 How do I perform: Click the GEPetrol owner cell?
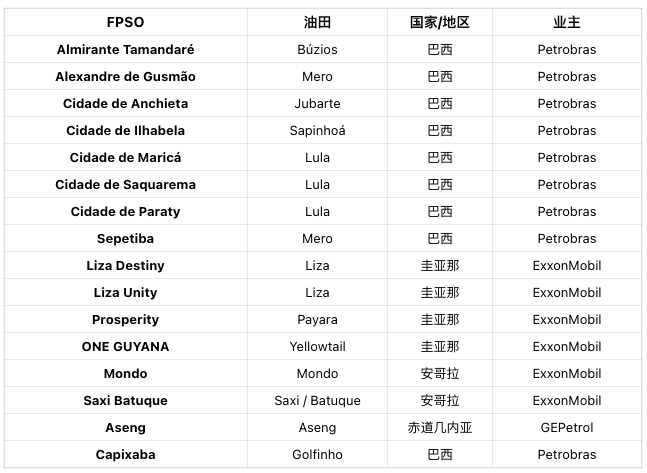567,428
